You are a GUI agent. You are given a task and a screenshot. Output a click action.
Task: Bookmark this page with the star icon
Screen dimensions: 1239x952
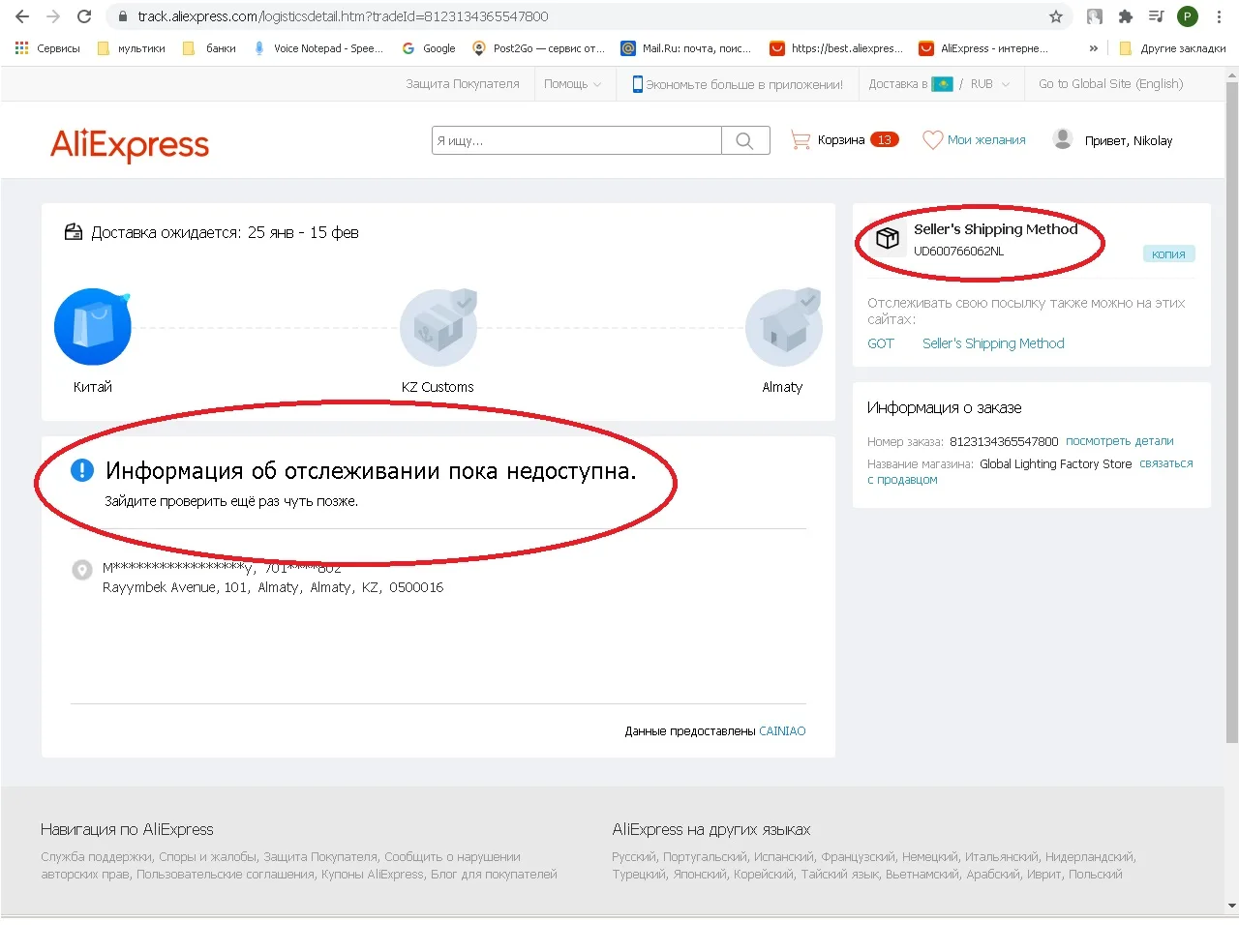click(x=1056, y=16)
